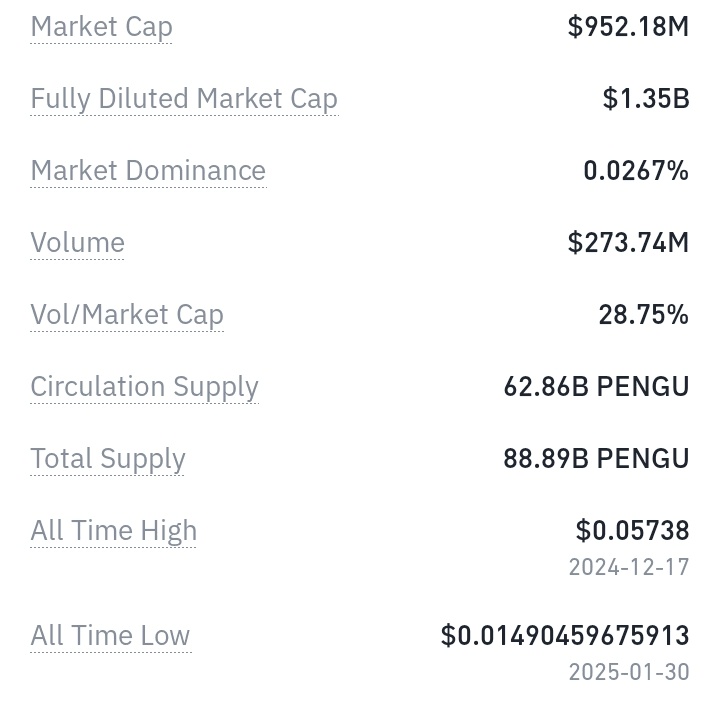The width and height of the screenshot is (720, 720).
Task: Select the Volume label
Action: click(77, 242)
